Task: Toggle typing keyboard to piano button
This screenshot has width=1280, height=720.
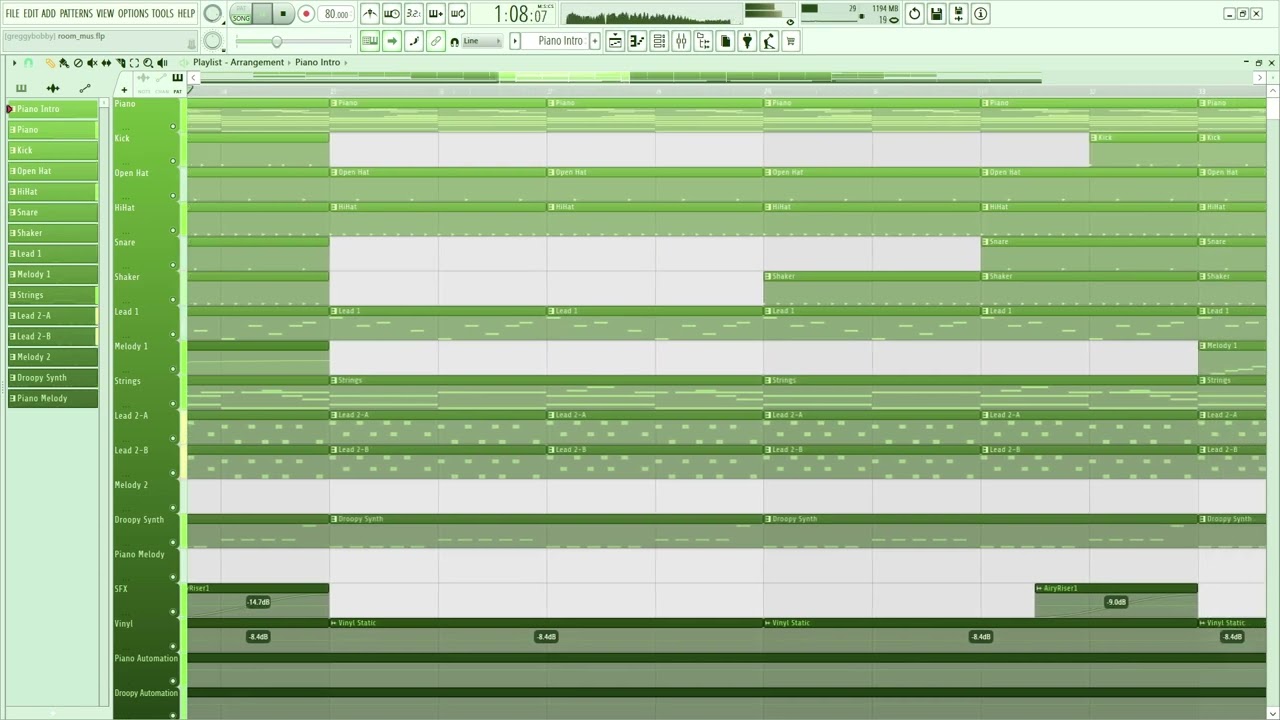Action: 370,41
